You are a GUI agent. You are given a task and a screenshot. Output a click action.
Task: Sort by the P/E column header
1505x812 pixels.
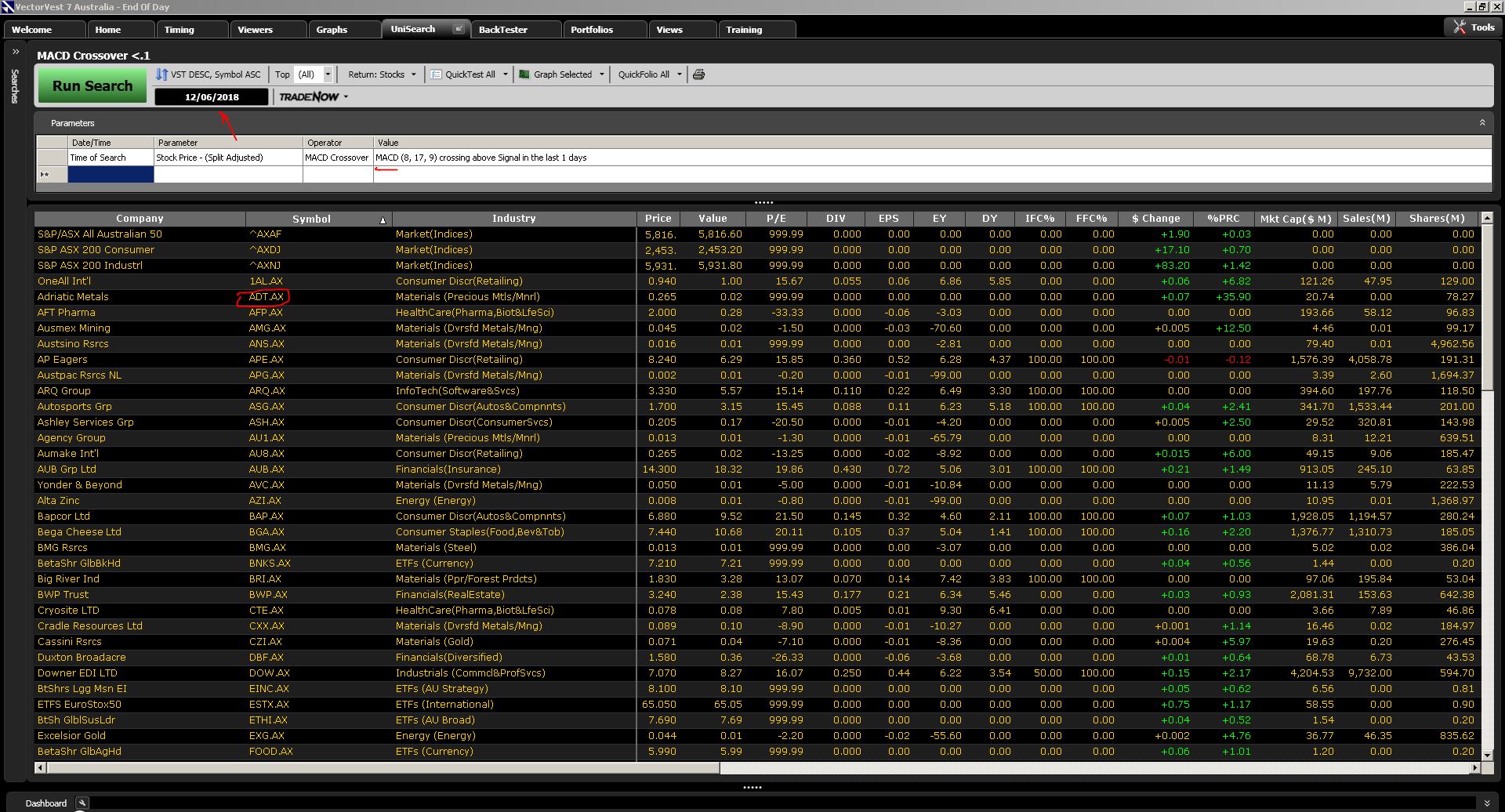click(776, 219)
